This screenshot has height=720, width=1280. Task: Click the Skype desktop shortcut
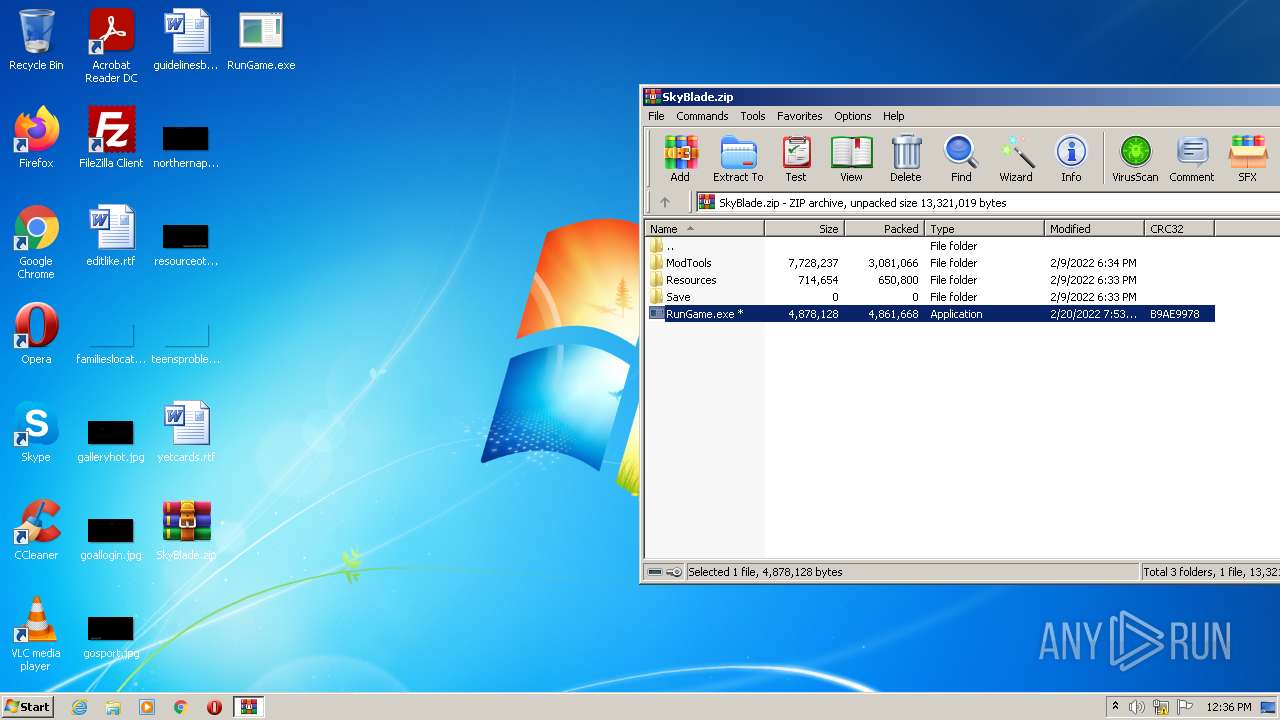[x=36, y=432]
